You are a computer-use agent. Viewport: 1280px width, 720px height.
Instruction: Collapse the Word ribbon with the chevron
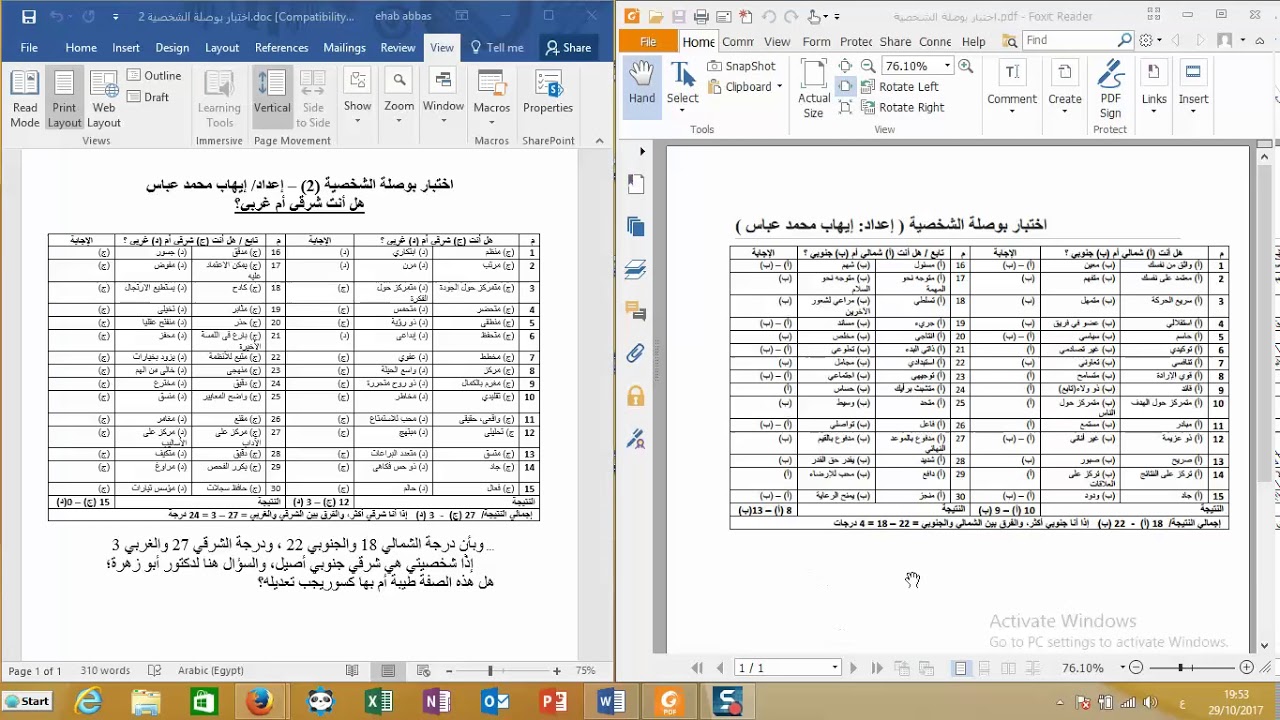pos(600,141)
